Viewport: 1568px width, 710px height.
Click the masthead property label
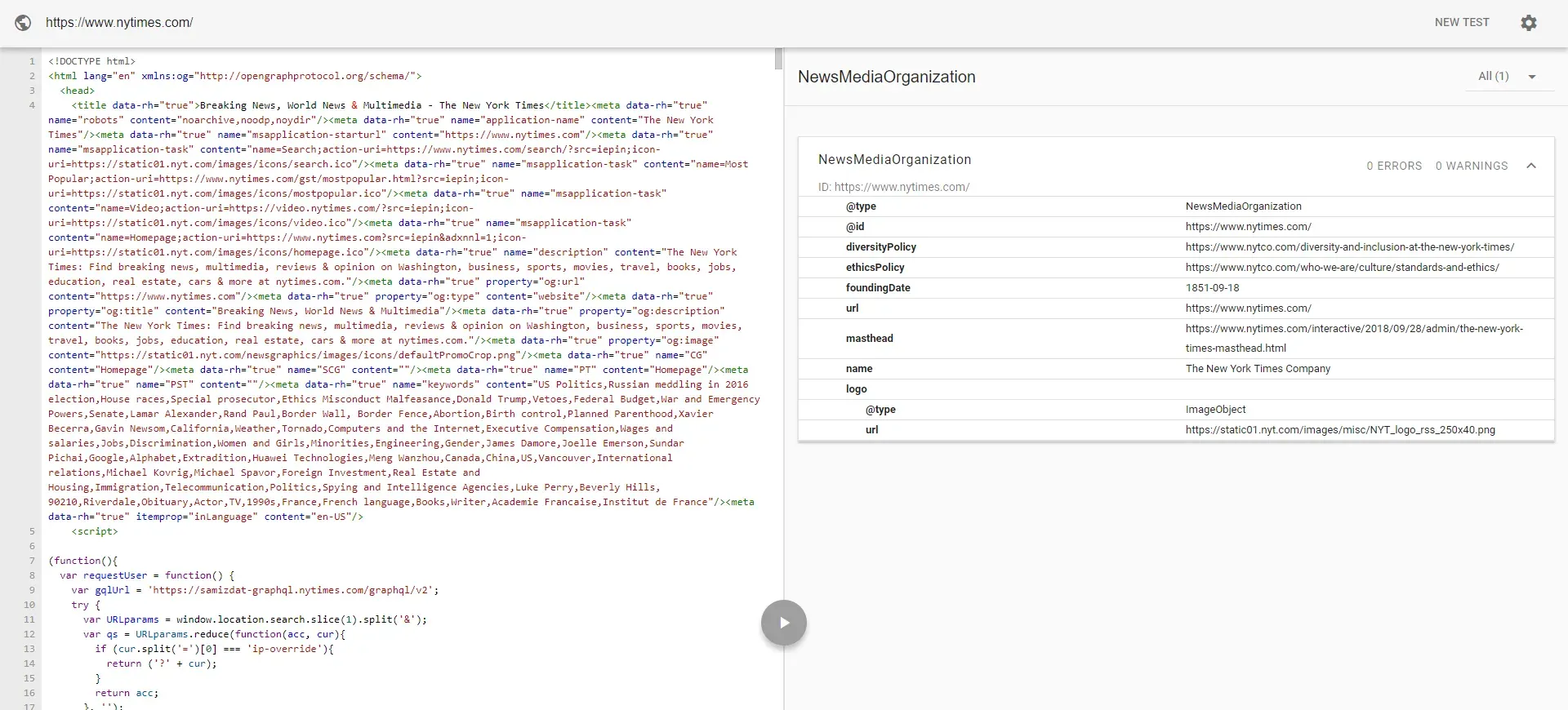pyautogui.click(x=870, y=339)
